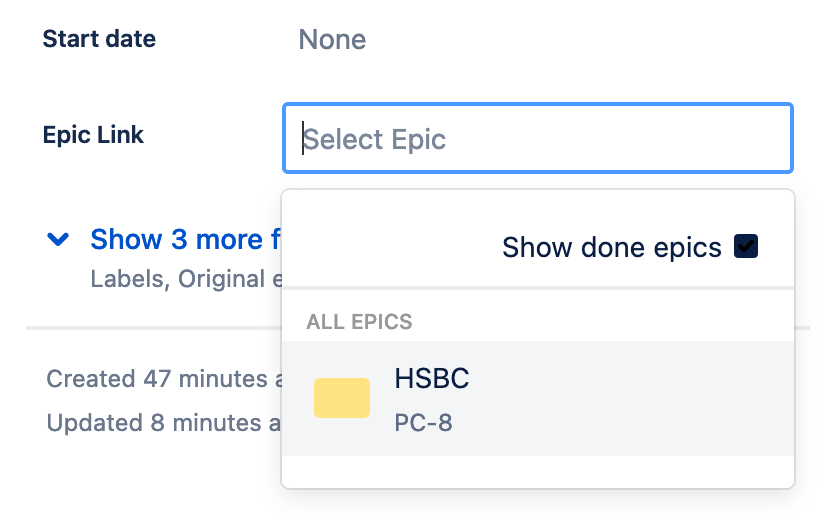Click empty area right of HSBC row

pyautogui.click(x=632, y=399)
